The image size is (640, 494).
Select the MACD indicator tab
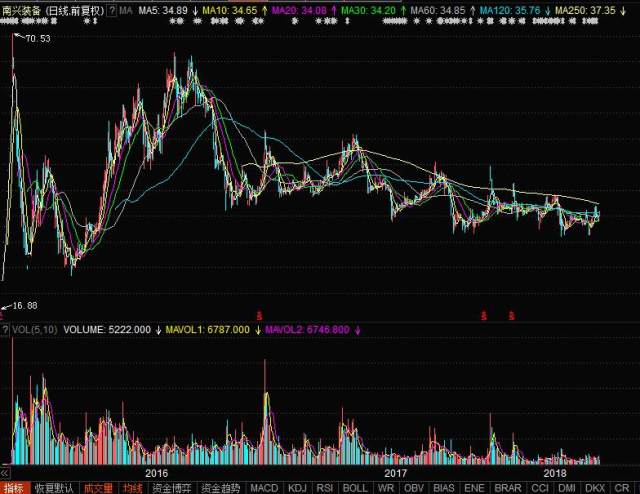coord(264,487)
